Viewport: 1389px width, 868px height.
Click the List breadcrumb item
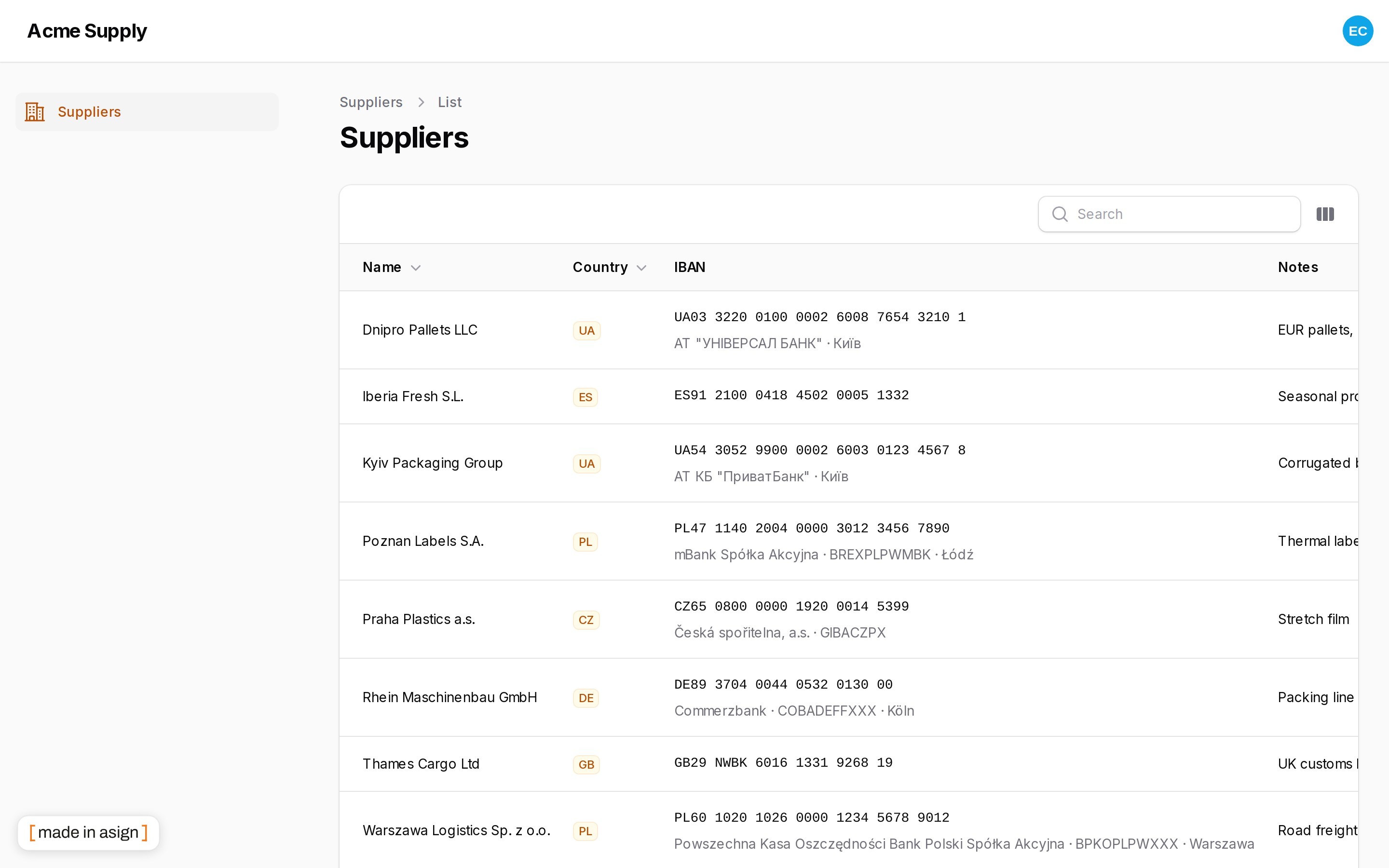tap(449, 102)
